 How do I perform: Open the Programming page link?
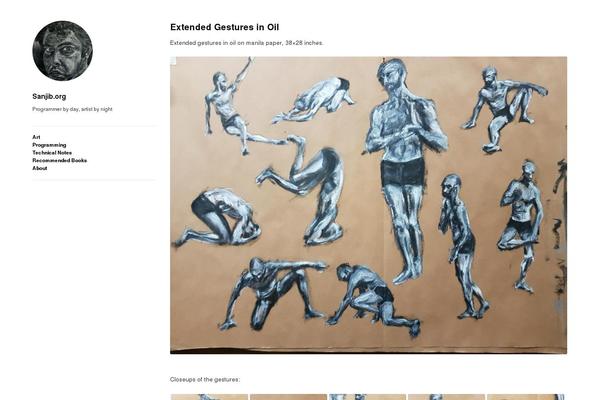coord(49,145)
